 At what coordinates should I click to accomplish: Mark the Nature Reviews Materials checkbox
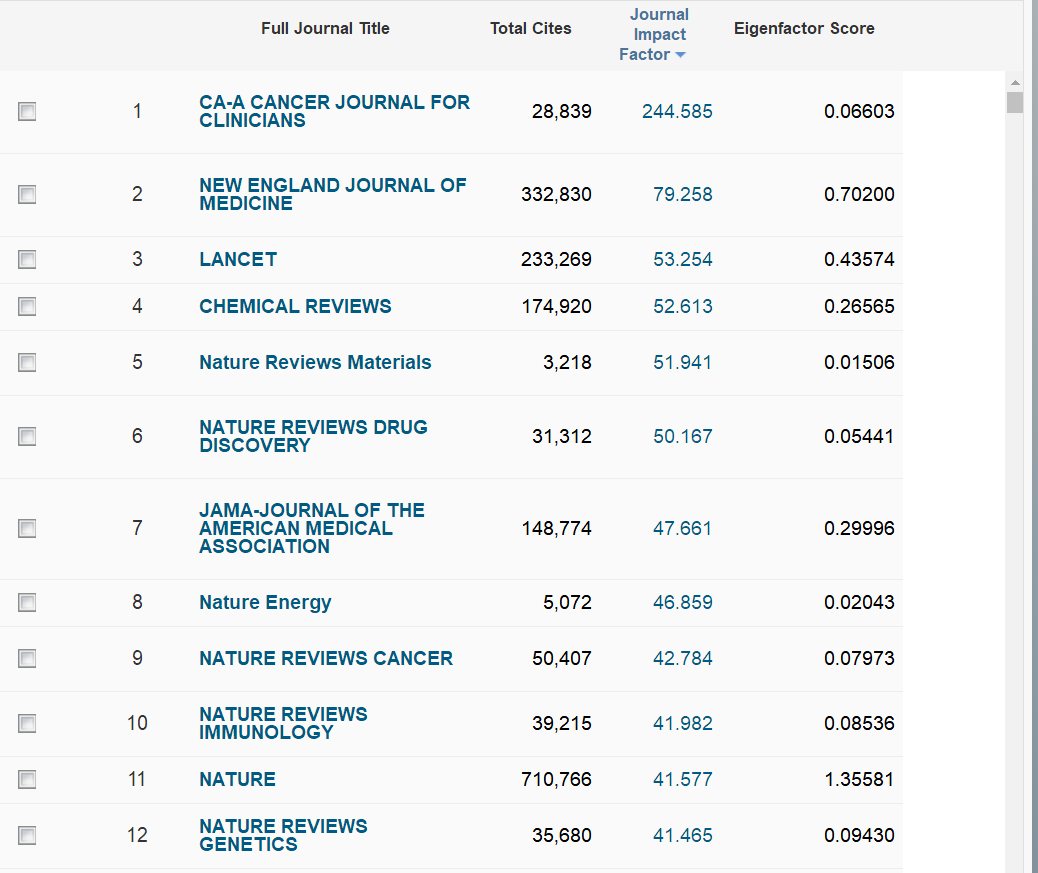[27, 363]
